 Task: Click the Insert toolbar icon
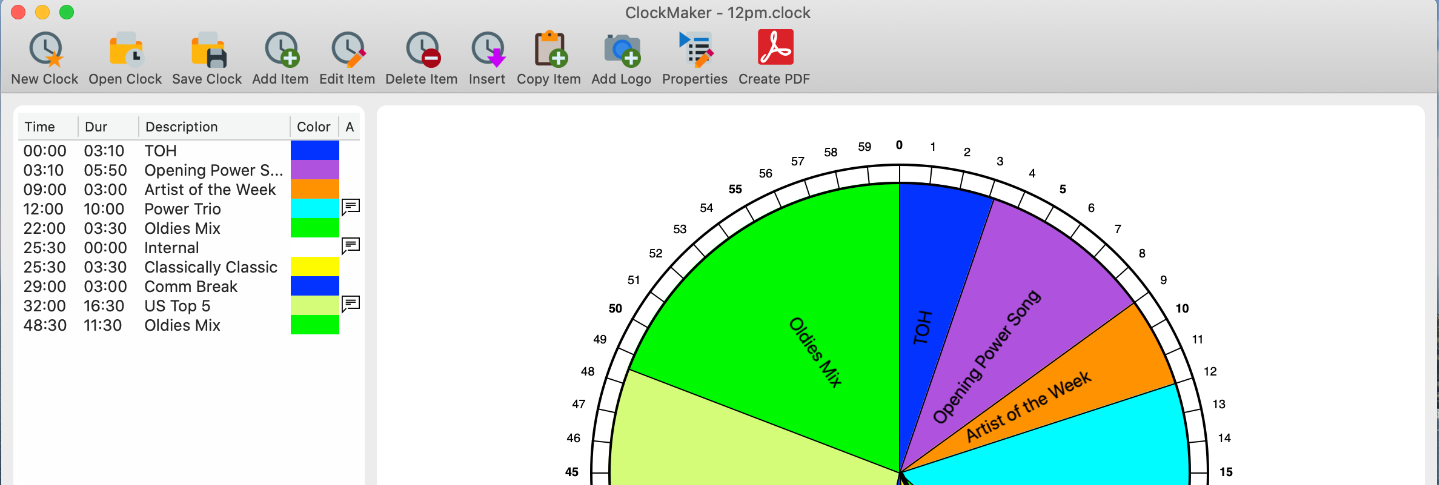pos(487,49)
